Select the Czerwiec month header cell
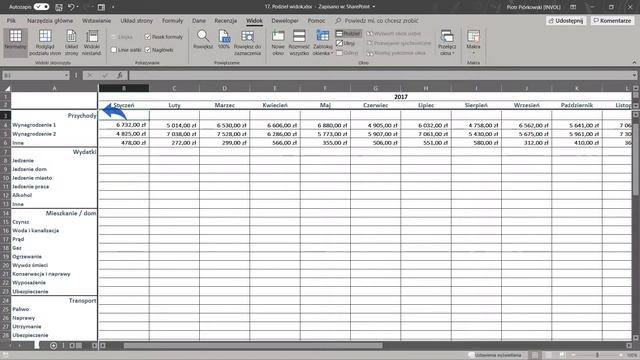This screenshot has height=360, width=640. pos(376,105)
